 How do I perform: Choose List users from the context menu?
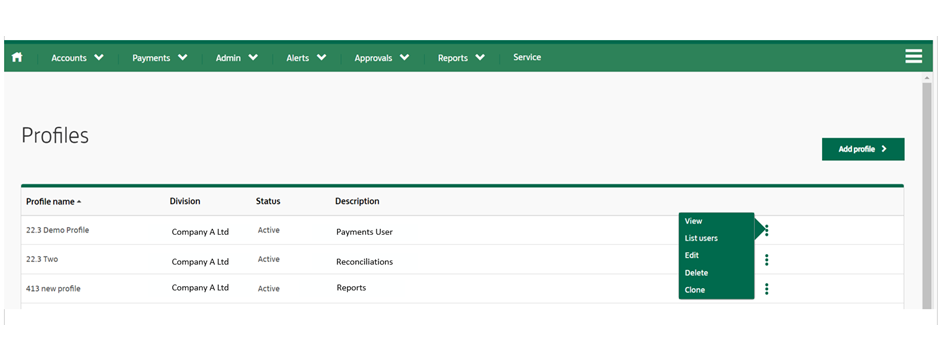pos(701,238)
